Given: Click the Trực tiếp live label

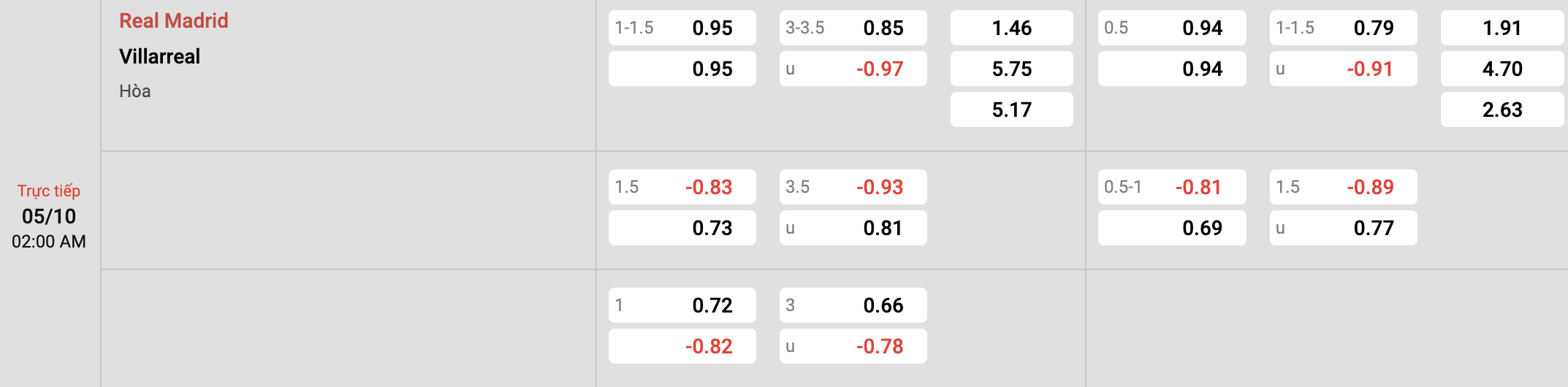Looking at the screenshot, I should (x=49, y=191).
